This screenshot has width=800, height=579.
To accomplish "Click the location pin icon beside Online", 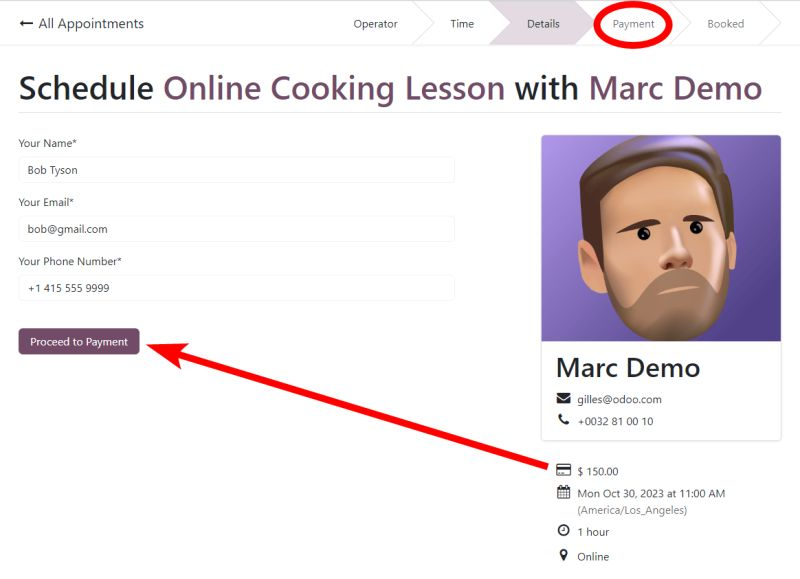I will [563, 555].
